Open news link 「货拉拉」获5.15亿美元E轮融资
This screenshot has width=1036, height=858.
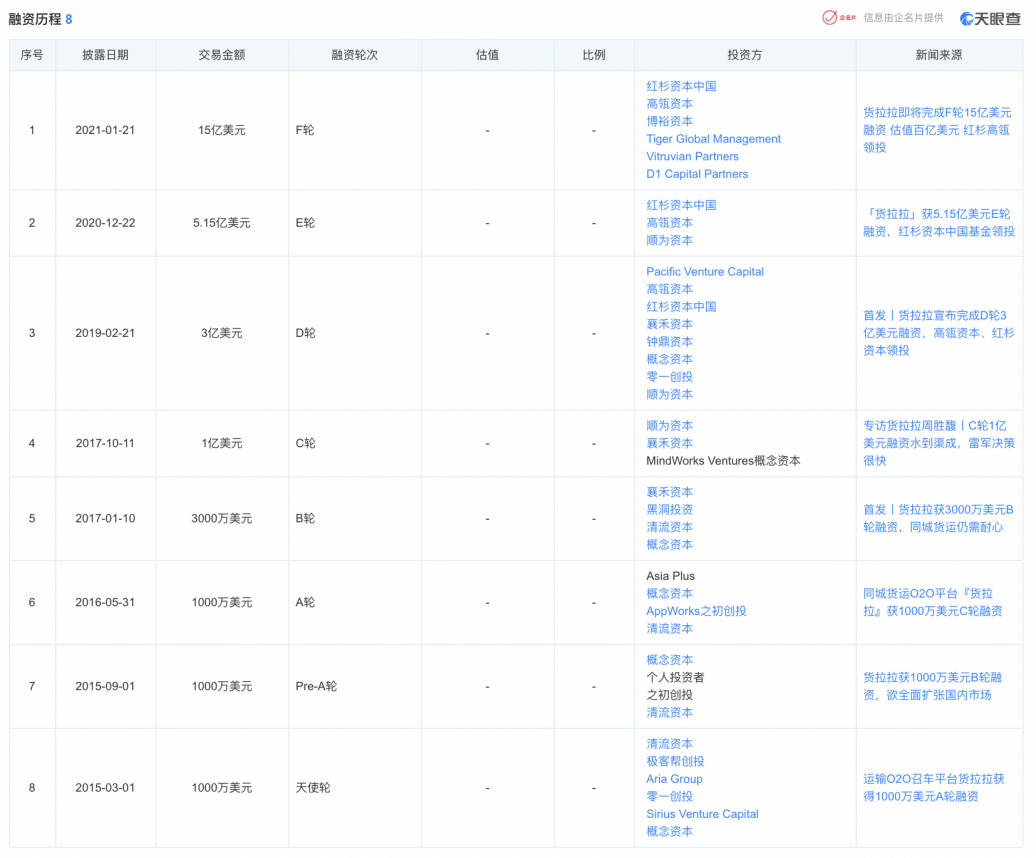click(x=938, y=223)
